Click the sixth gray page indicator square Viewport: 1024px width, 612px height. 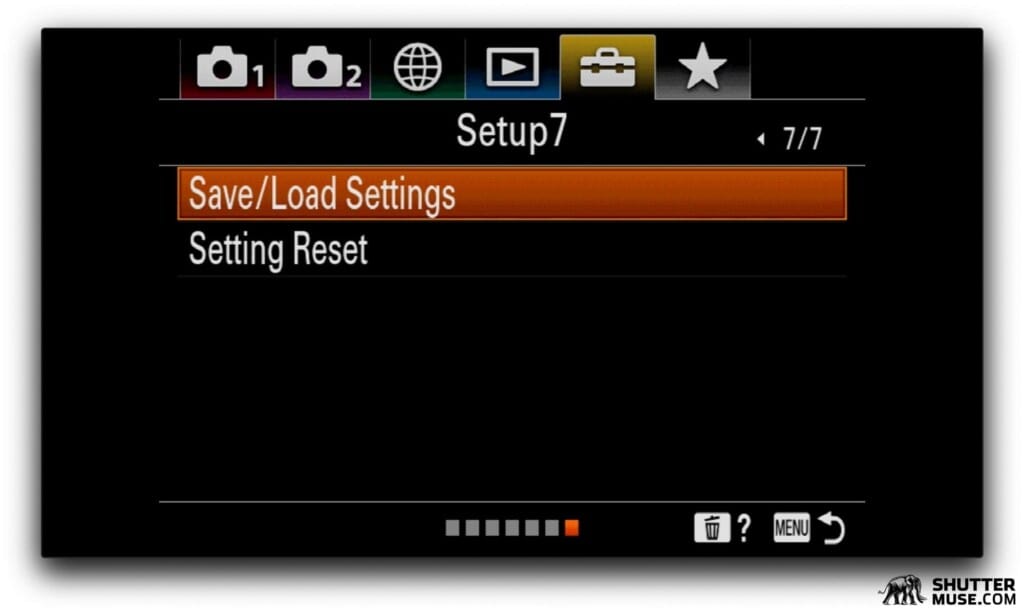coord(552,528)
